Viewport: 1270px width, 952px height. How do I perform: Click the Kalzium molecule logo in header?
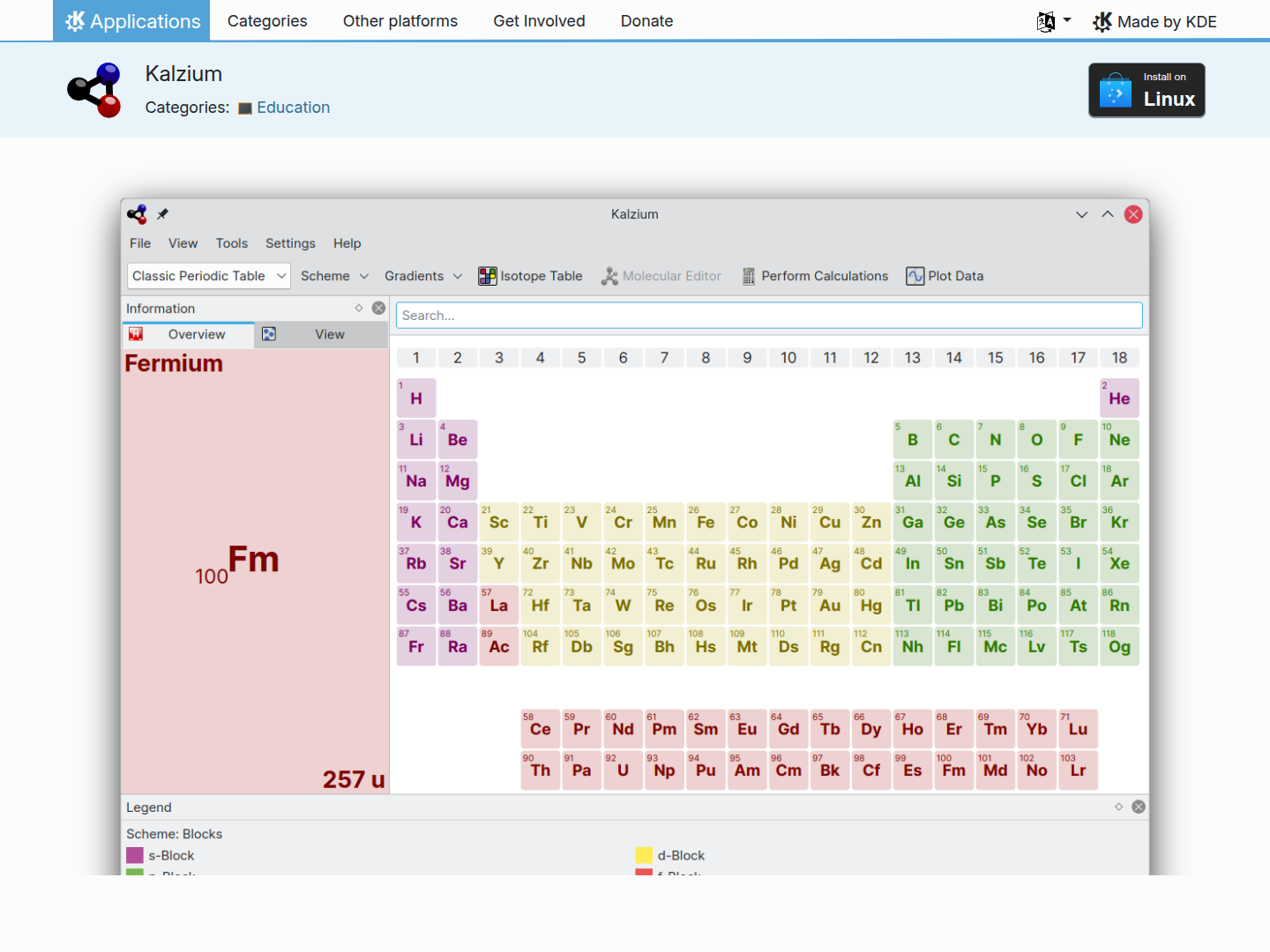coord(94,89)
